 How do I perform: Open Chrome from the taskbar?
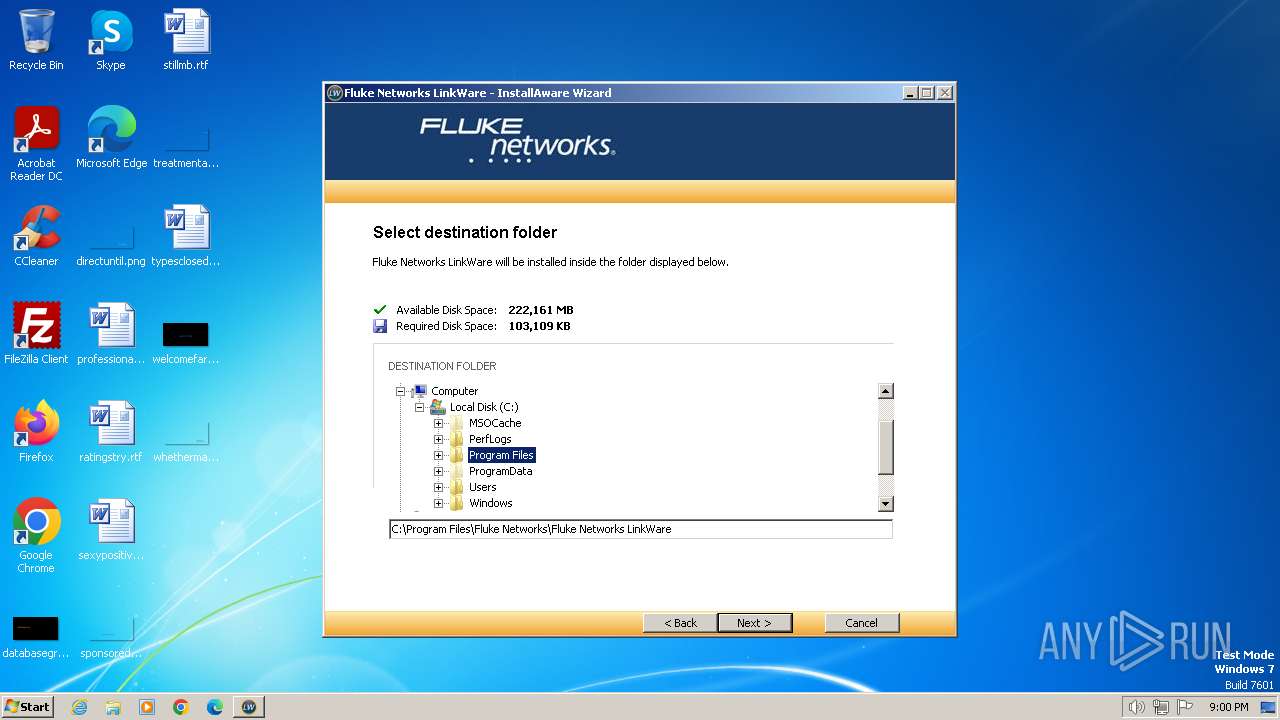pos(181,707)
